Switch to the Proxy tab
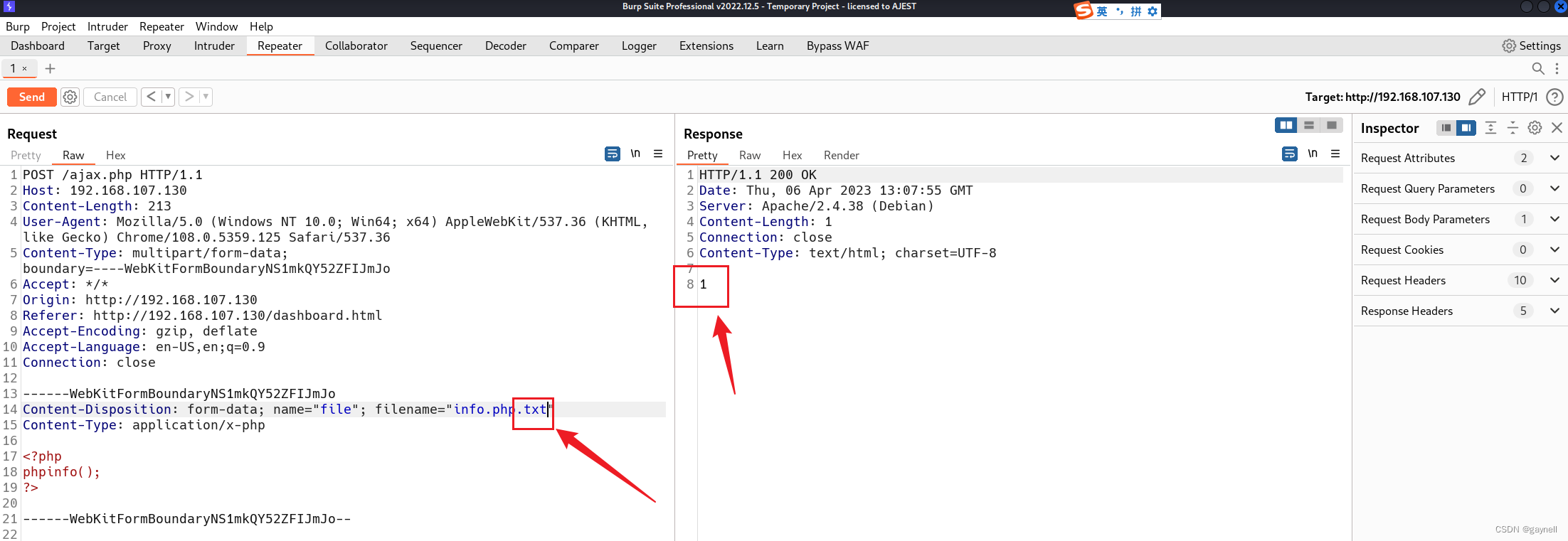 tap(157, 45)
